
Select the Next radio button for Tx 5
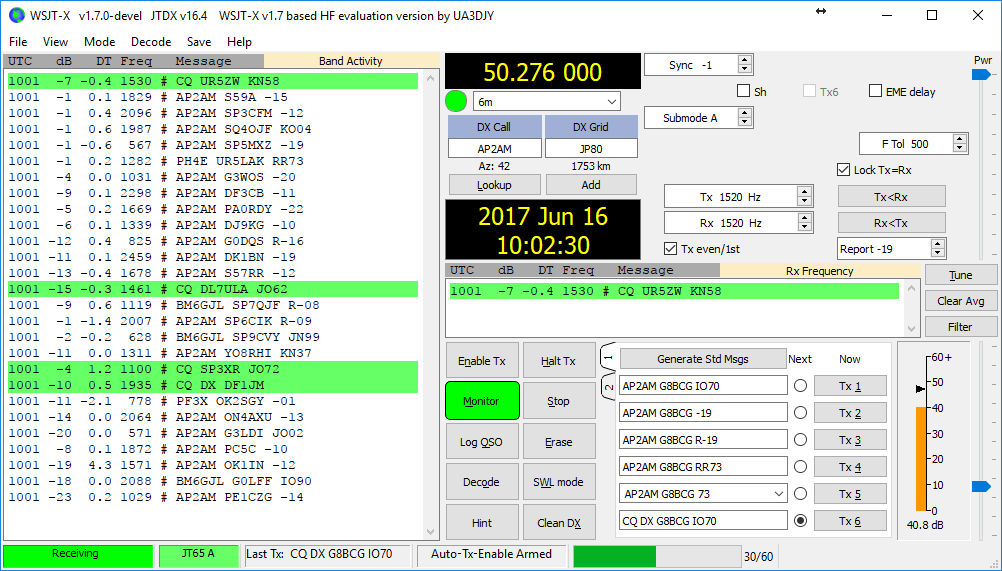click(x=800, y=494)
